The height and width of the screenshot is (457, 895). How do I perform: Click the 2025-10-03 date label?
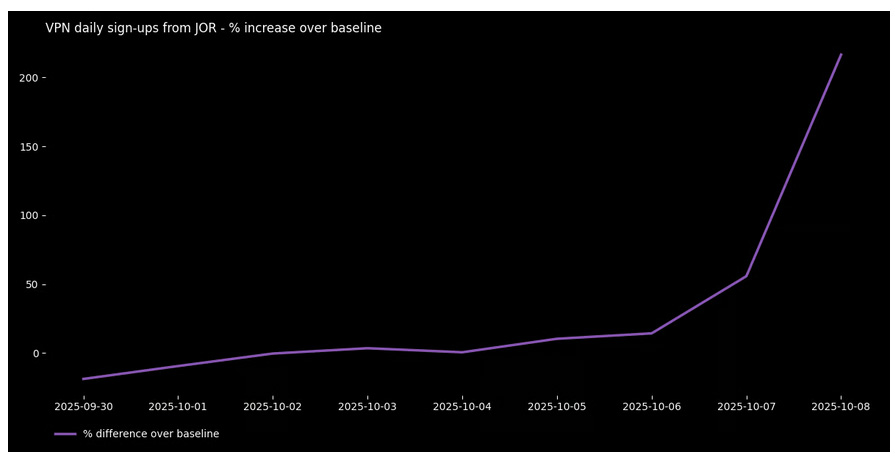pos(367,407)
